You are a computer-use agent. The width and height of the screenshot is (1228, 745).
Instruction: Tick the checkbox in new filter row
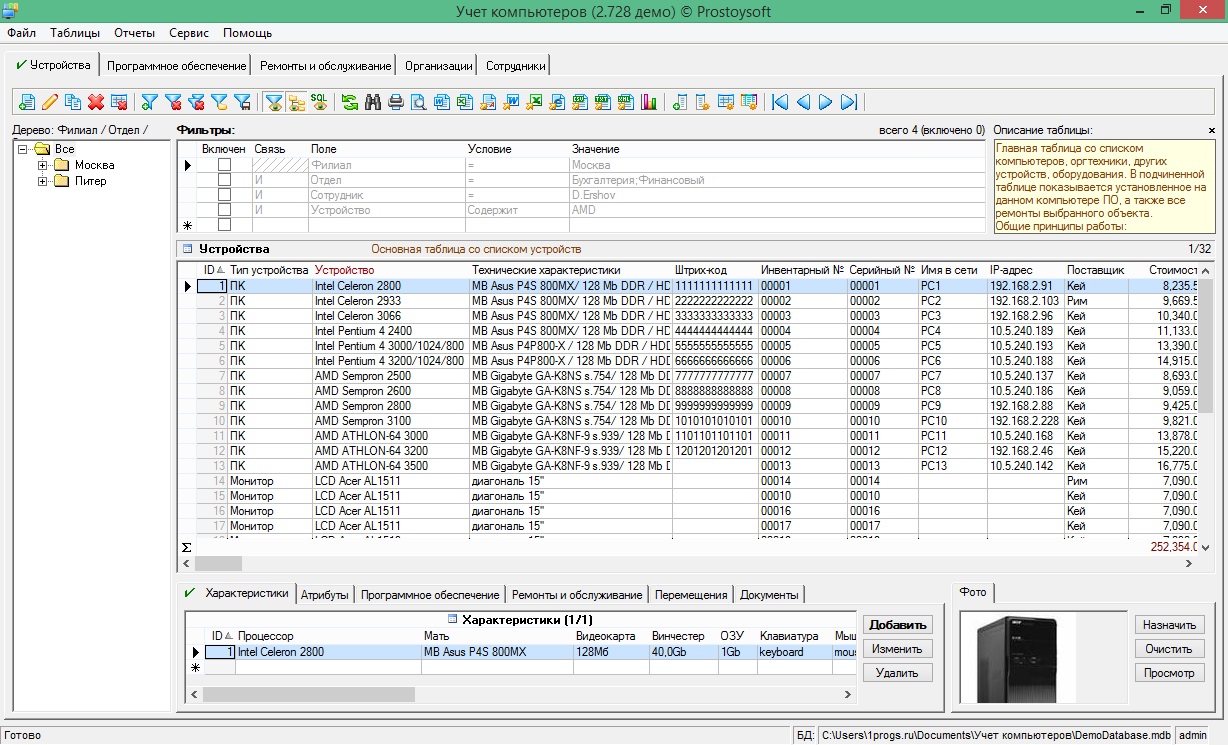pos(224,225)
